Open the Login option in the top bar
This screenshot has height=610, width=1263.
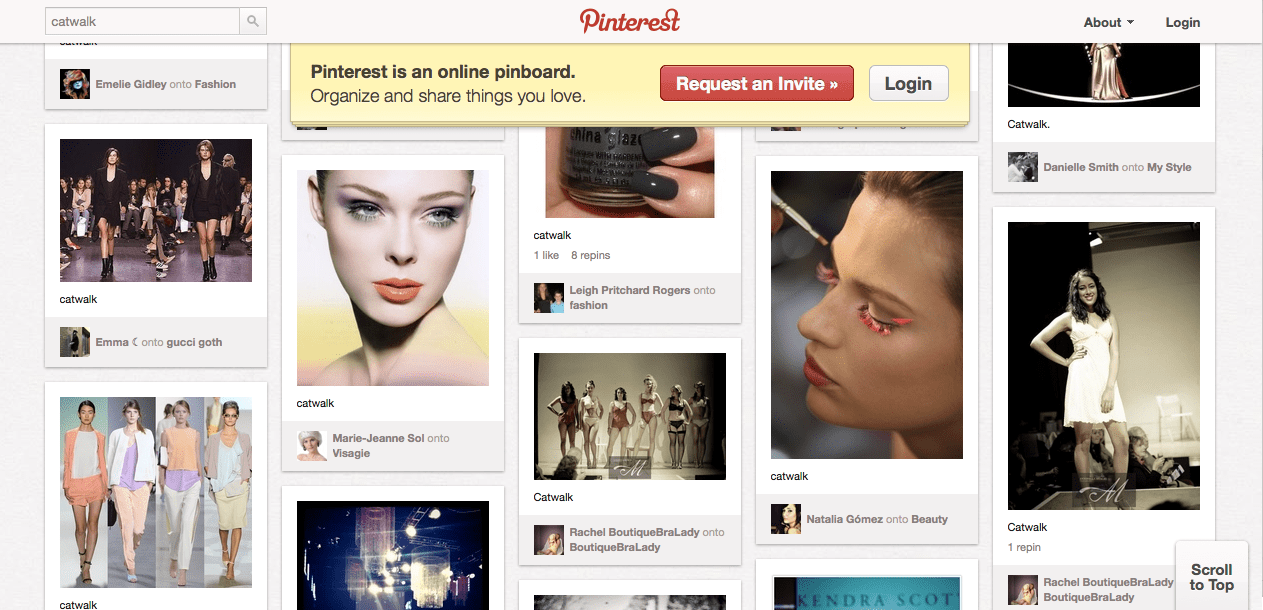1182,21
